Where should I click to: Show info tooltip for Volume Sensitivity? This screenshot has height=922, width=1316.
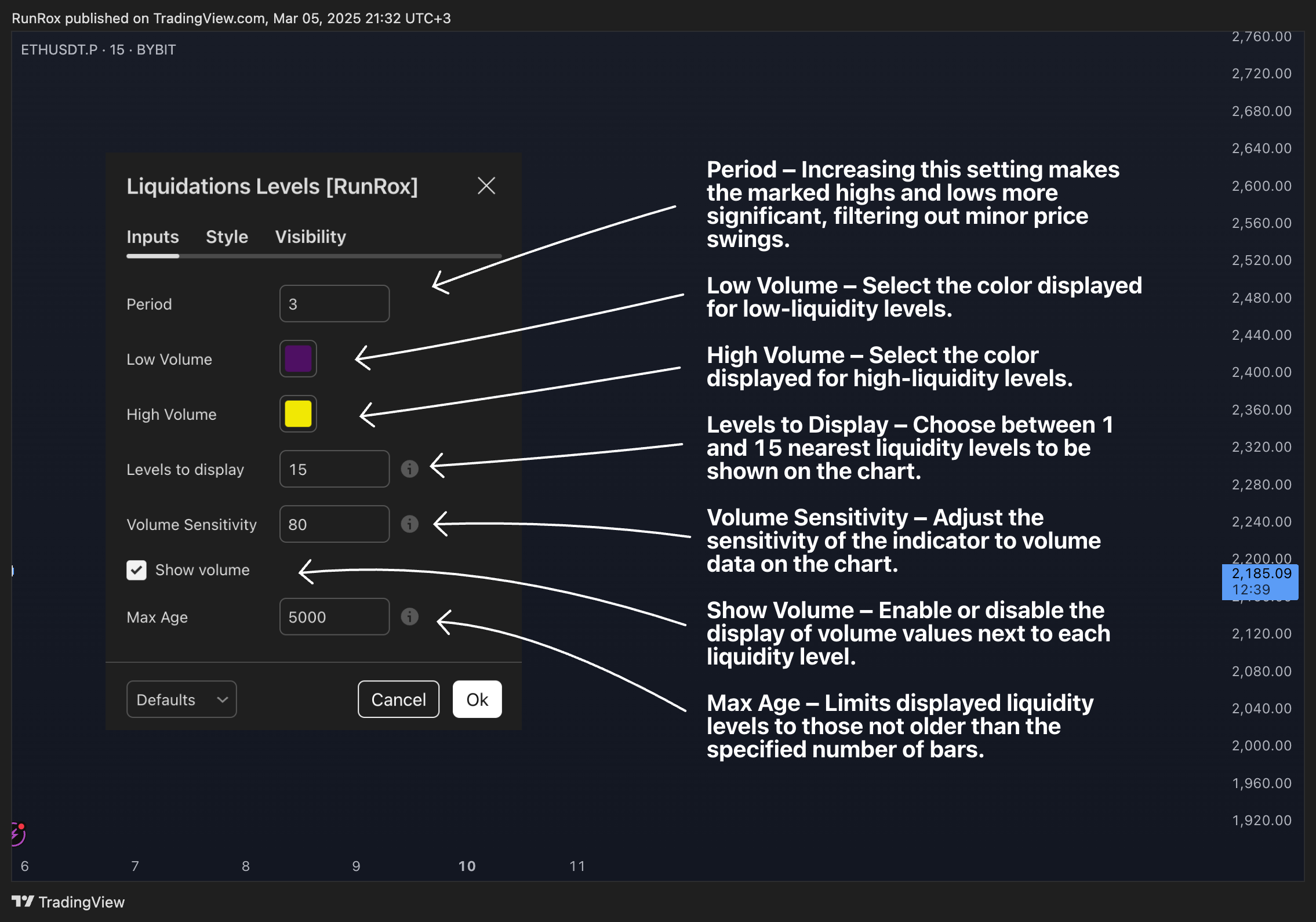pos(409,524)
